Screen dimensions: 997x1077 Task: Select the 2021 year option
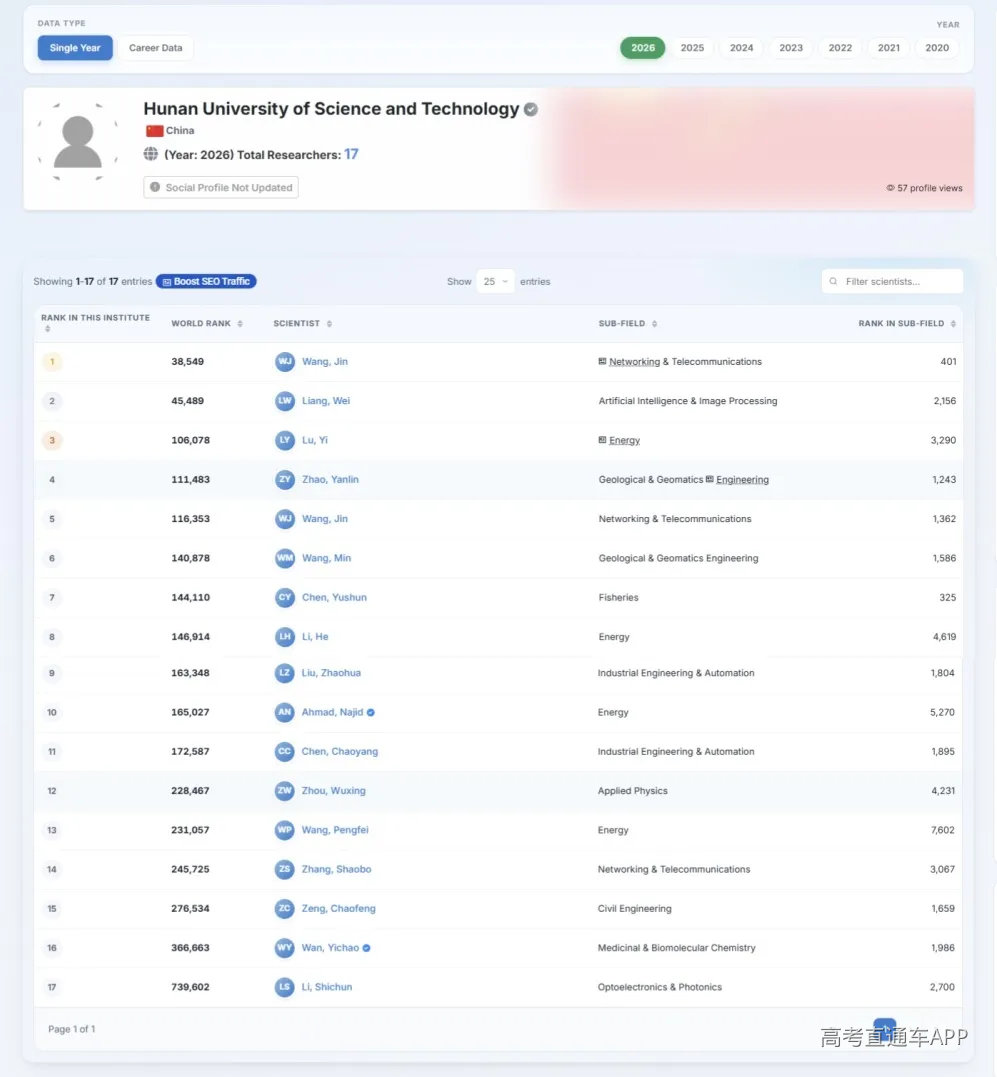889,48
